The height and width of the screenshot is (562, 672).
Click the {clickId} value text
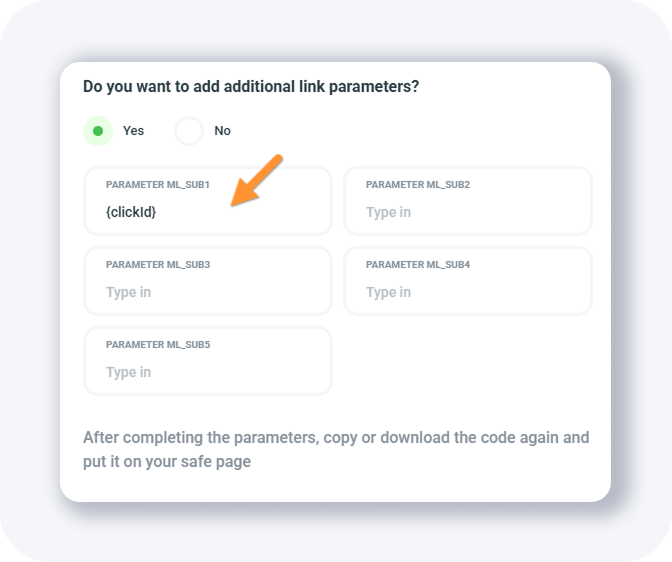pyautogui.click(x=131, y=212)
